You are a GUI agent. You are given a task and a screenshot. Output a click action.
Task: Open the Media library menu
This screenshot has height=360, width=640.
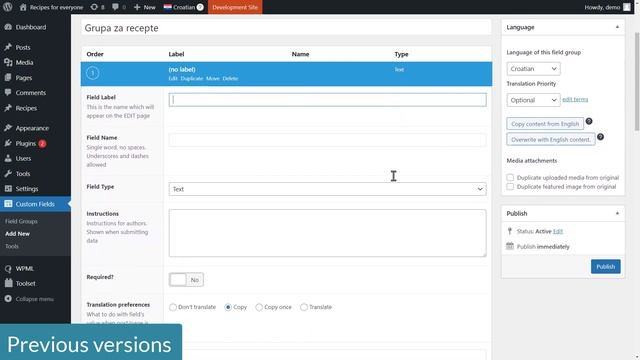[x=24, y=62]
